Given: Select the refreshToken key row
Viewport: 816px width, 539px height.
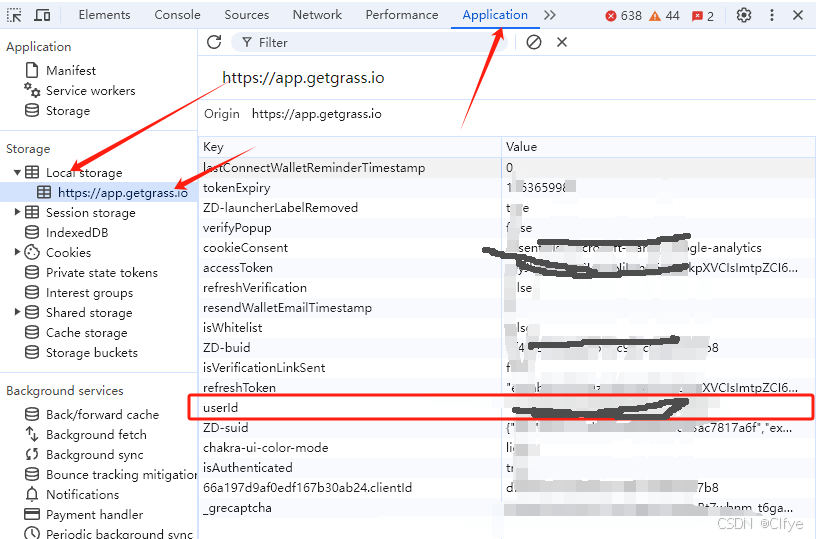Looking at the screenshot, I should pyautogui.click(x=507, y=388).
